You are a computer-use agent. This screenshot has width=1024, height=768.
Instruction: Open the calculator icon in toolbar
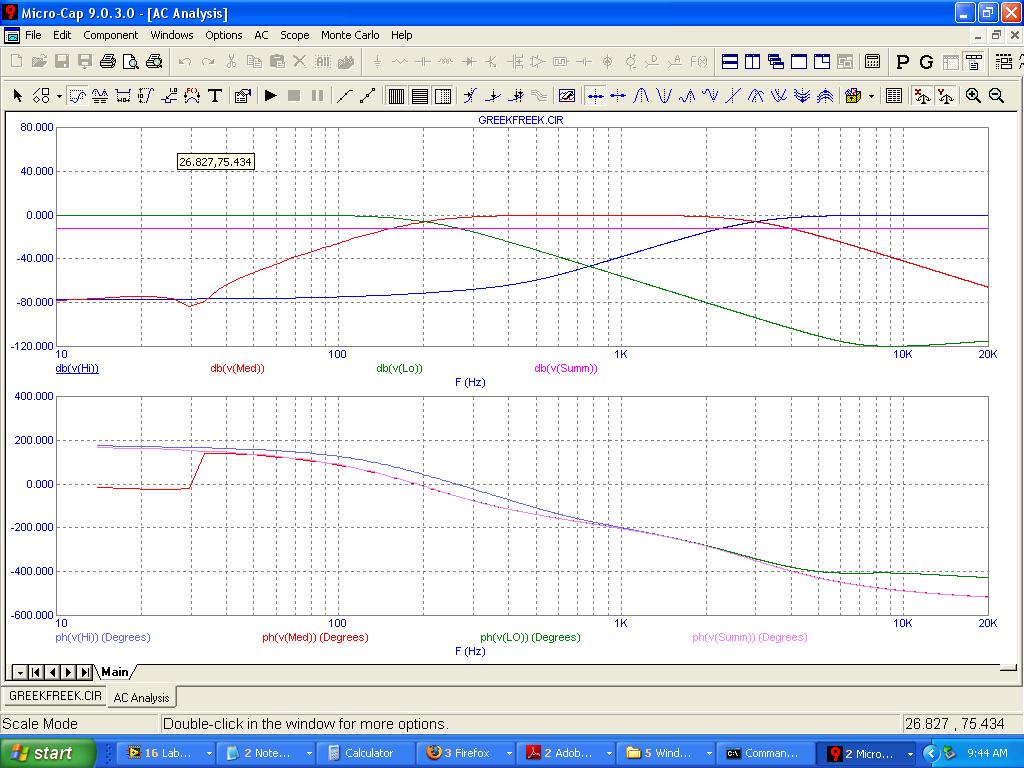click(872, 62)
